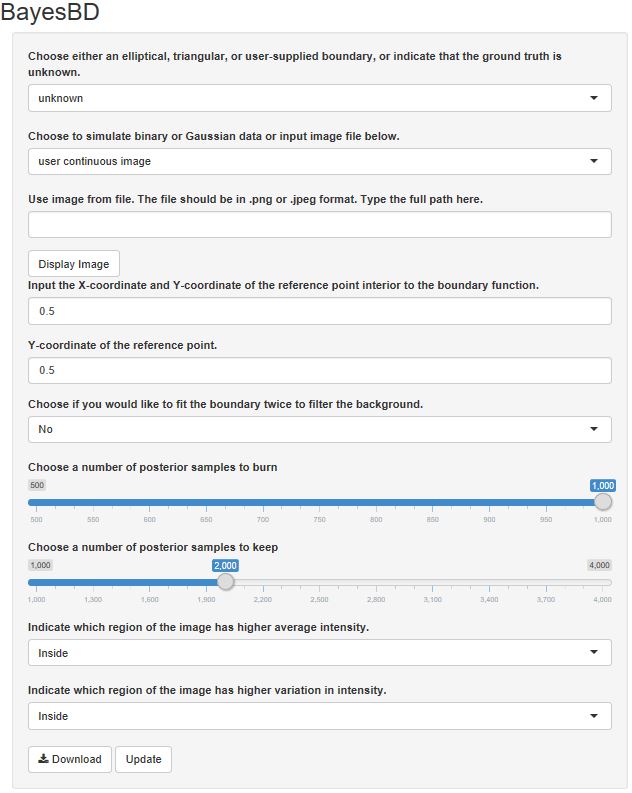Open the data type dropdown showing user continuous image
The height and width of the screenshot is (793, 632).
319,161
